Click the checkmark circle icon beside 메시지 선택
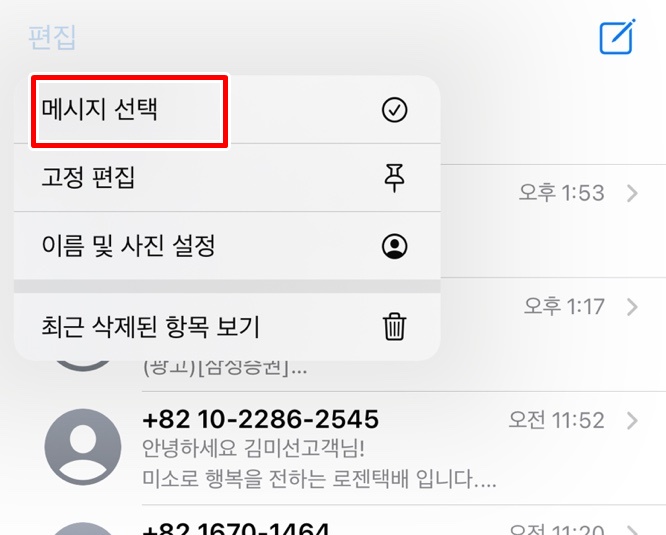The width and height of the screenshot is (666, 535). 394,110
